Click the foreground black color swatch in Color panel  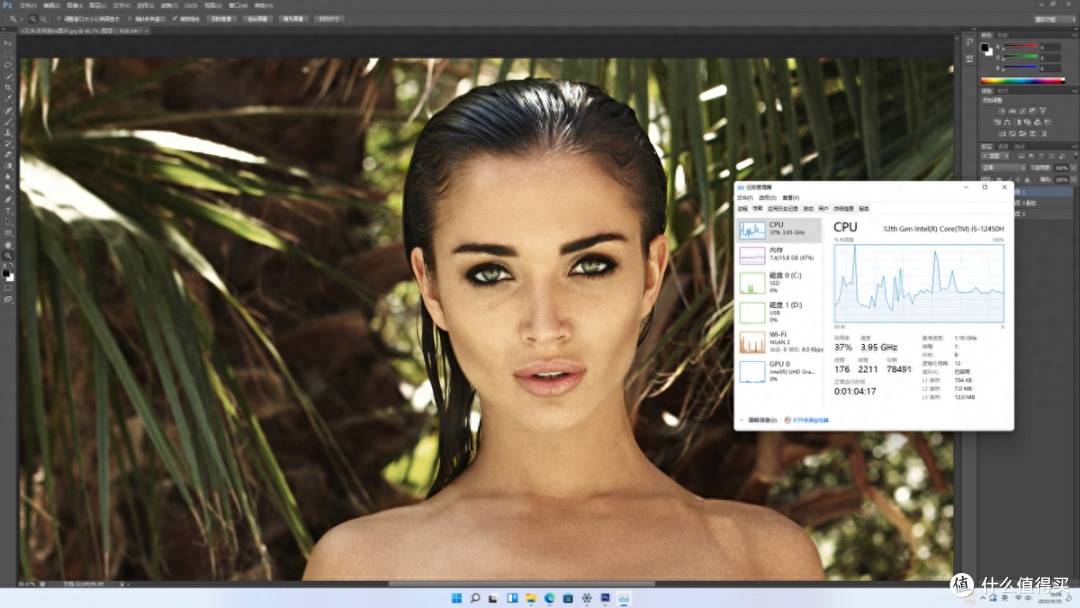984,48
